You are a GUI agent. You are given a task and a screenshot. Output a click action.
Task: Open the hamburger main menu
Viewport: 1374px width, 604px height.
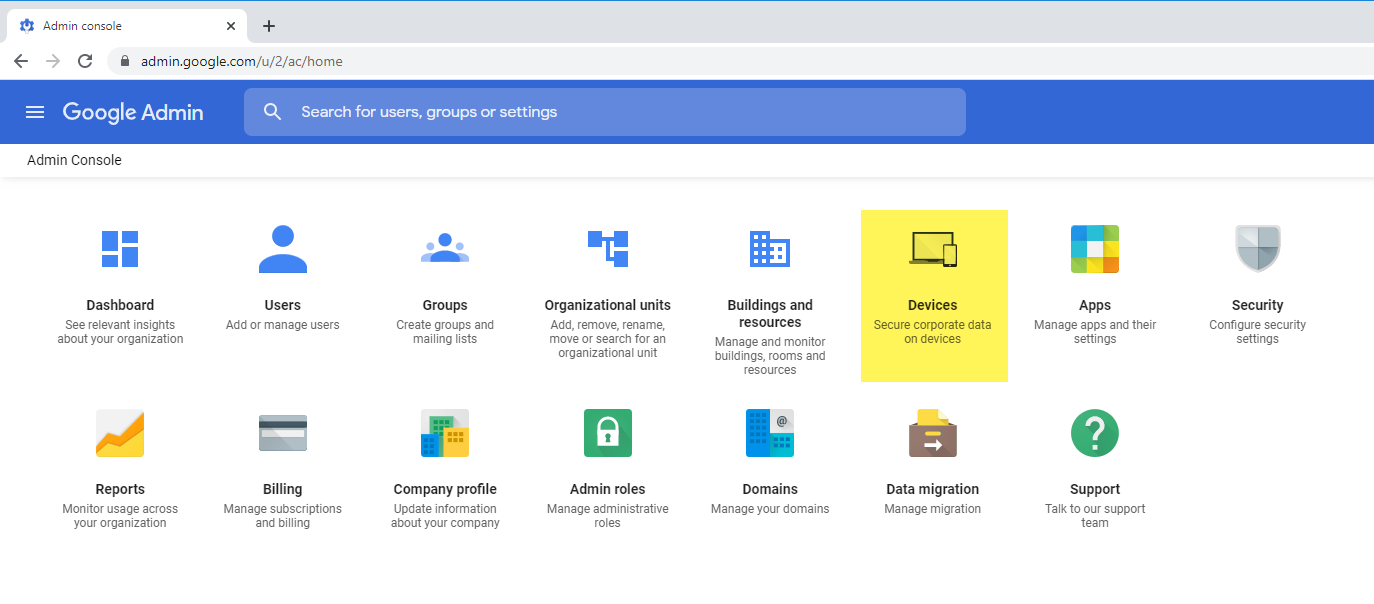pyautogui.click(x=35, y=112)
